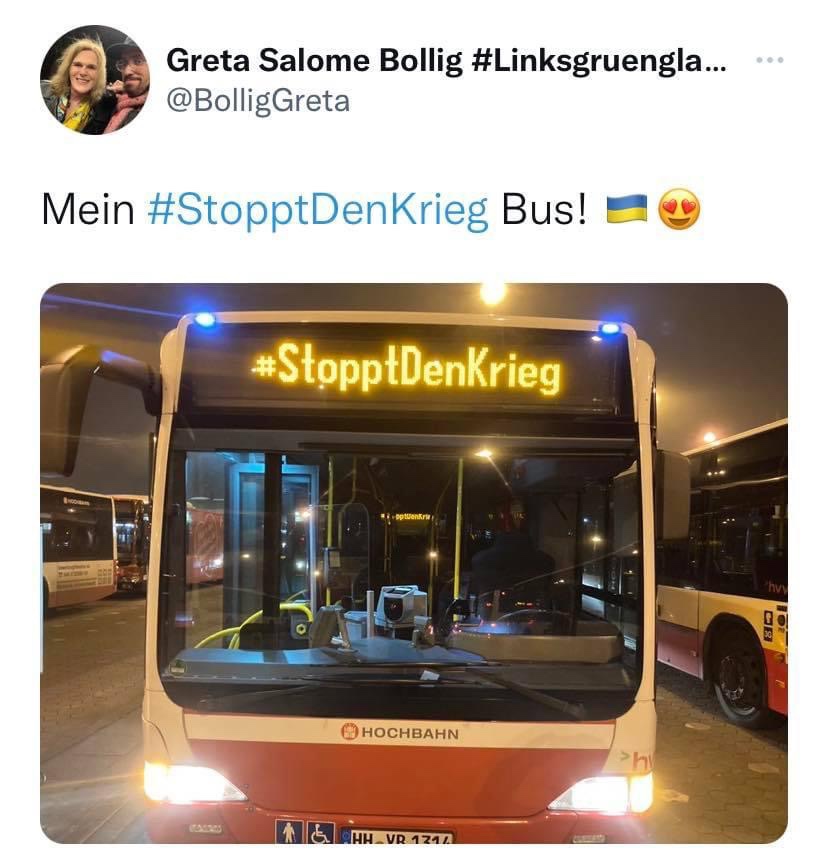Viewport: 828px width, 863px height.
Task: Click the wheelchair accessibility symbol on the bus
Action: (320, 833)
